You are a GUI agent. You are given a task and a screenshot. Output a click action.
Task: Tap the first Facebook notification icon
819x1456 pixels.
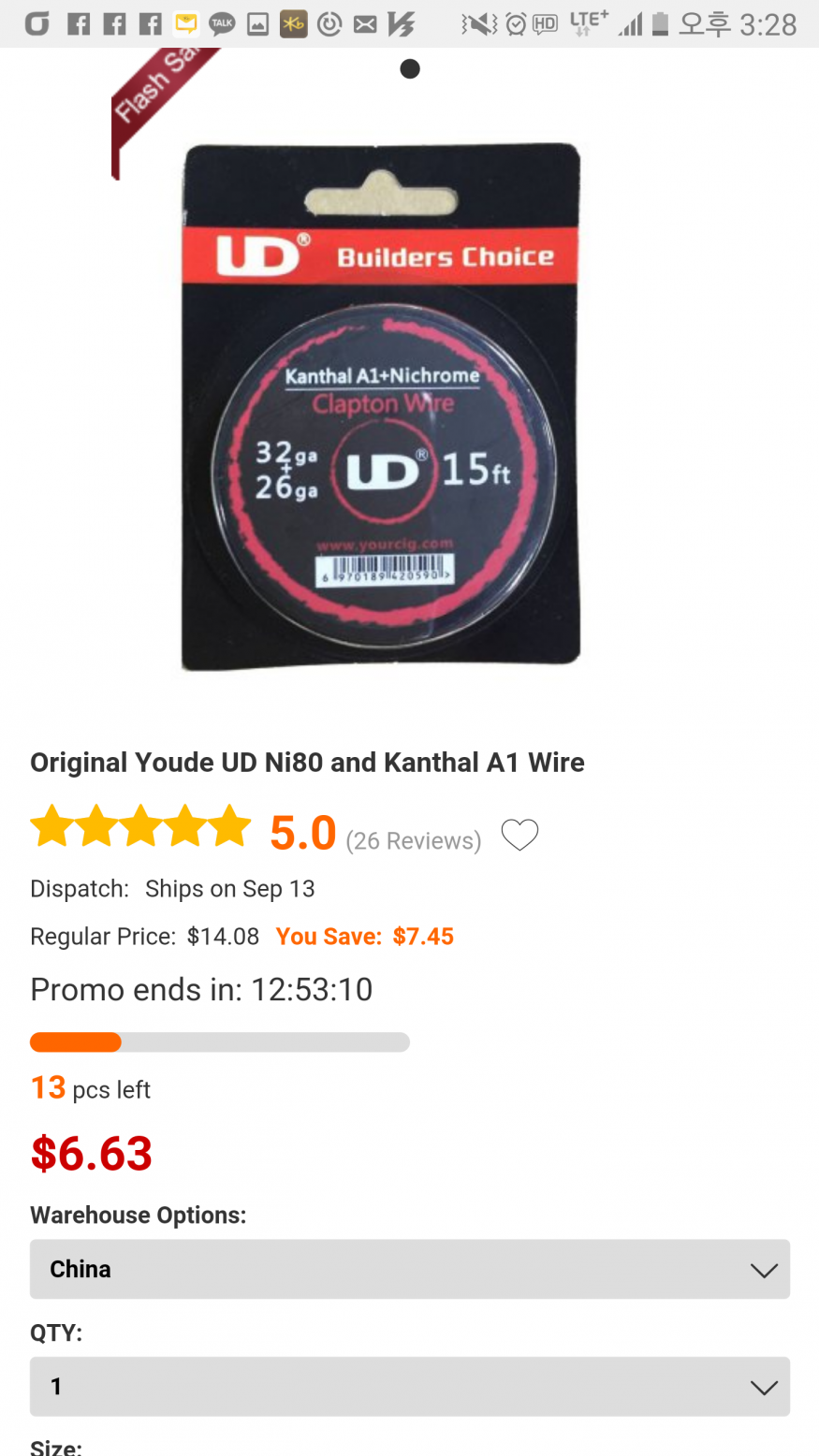[x=80, y=24]
